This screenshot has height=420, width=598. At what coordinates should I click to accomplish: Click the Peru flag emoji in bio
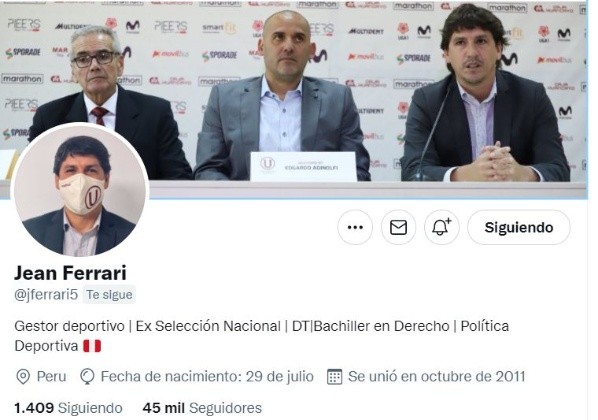click(x=92, y=346)
